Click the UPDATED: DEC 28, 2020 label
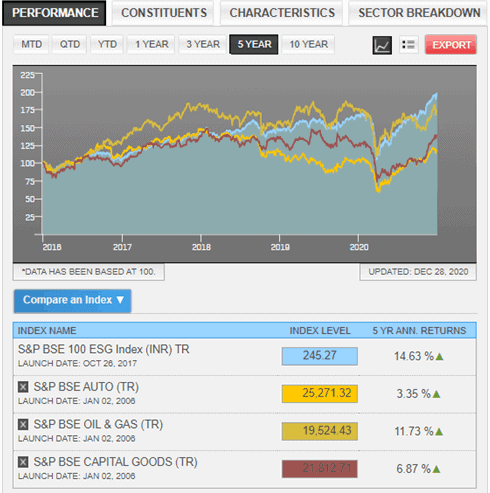 point(418,272)
